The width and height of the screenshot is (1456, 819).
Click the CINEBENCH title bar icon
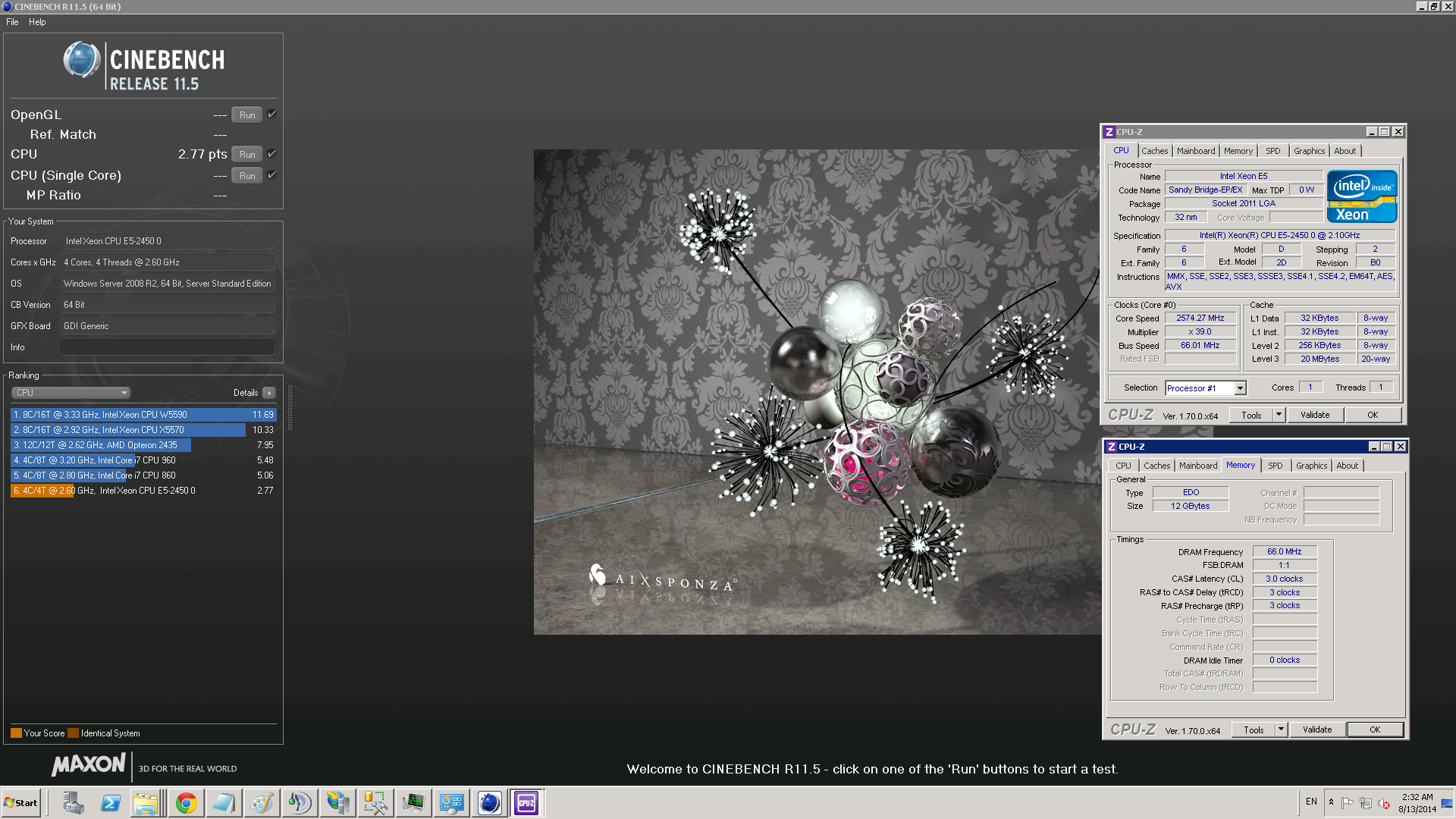[7, 6]
